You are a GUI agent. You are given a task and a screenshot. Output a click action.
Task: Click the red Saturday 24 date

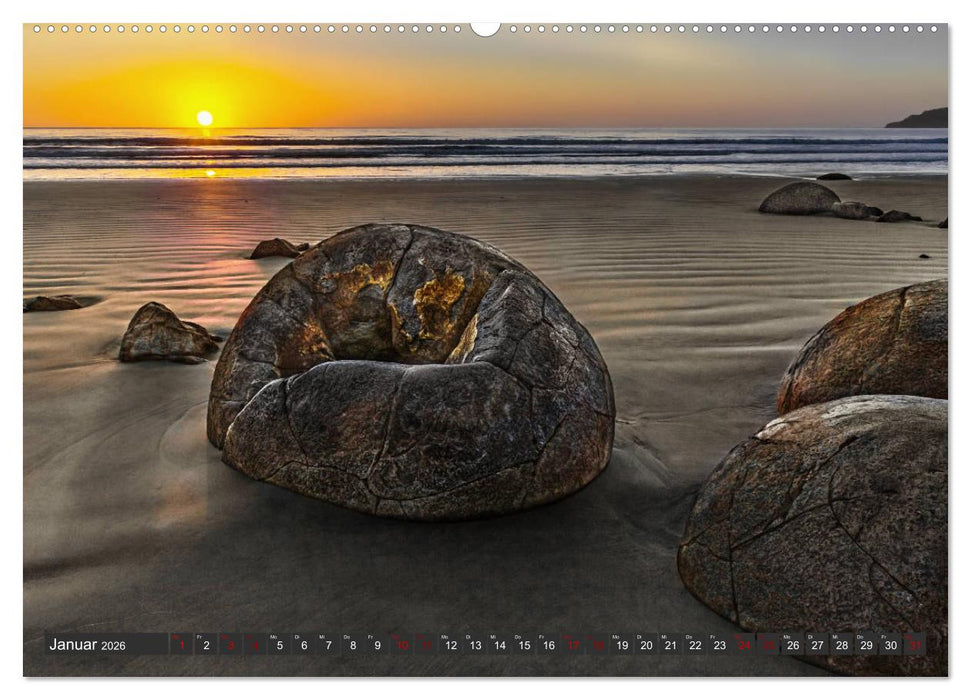[744, 645]
